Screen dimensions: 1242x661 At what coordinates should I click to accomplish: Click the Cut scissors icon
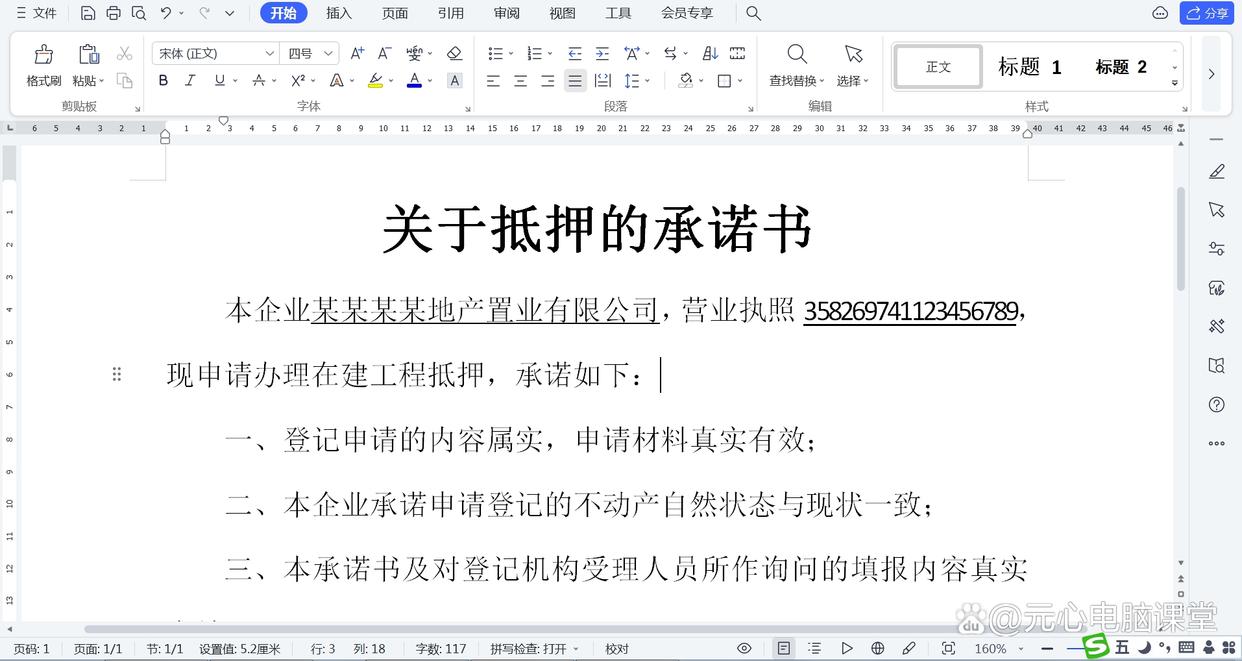coord(125,53)
